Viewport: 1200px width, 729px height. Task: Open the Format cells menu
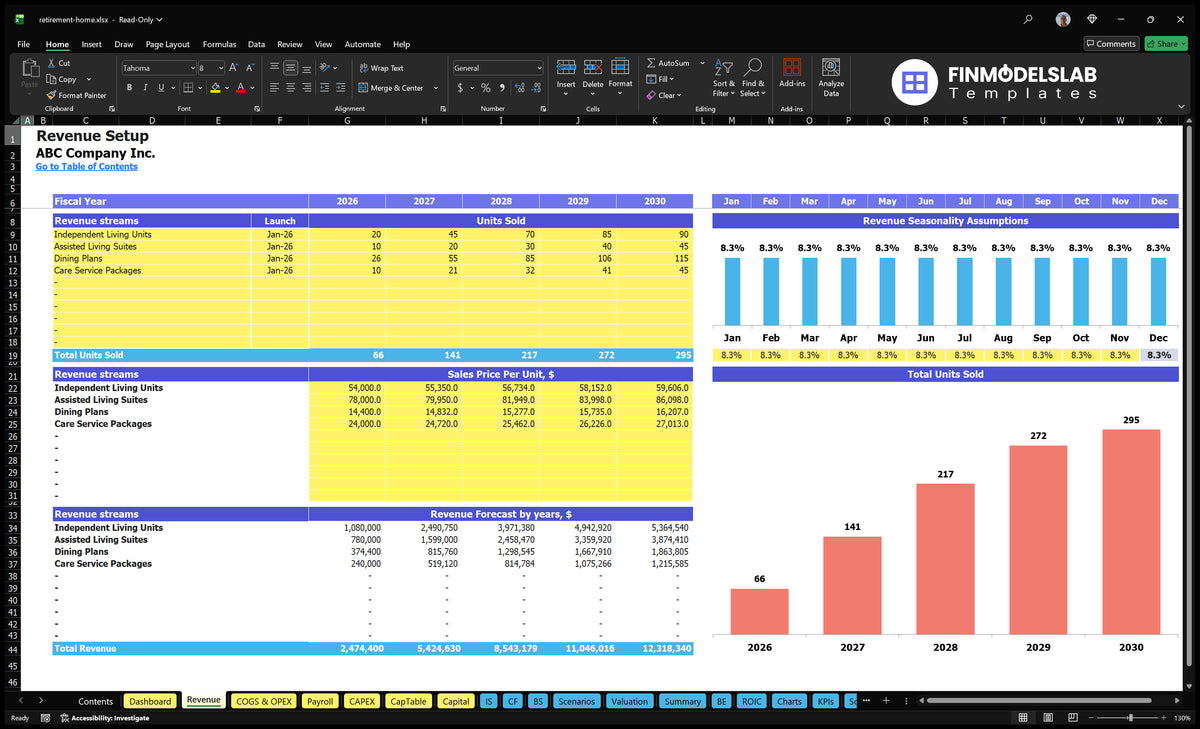click(x=620, y=75)
